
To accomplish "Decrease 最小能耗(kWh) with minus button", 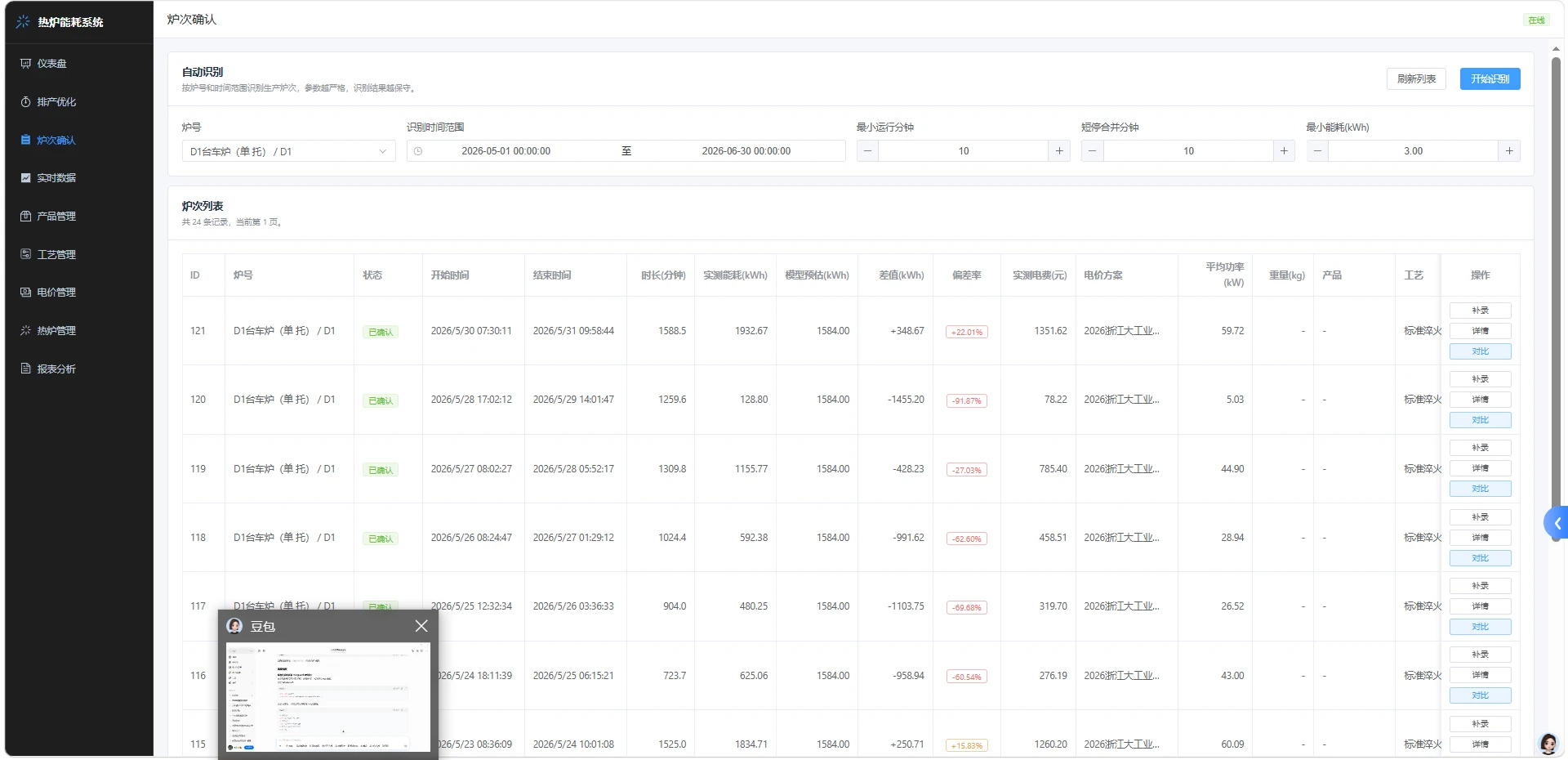I will (1317, 151).
